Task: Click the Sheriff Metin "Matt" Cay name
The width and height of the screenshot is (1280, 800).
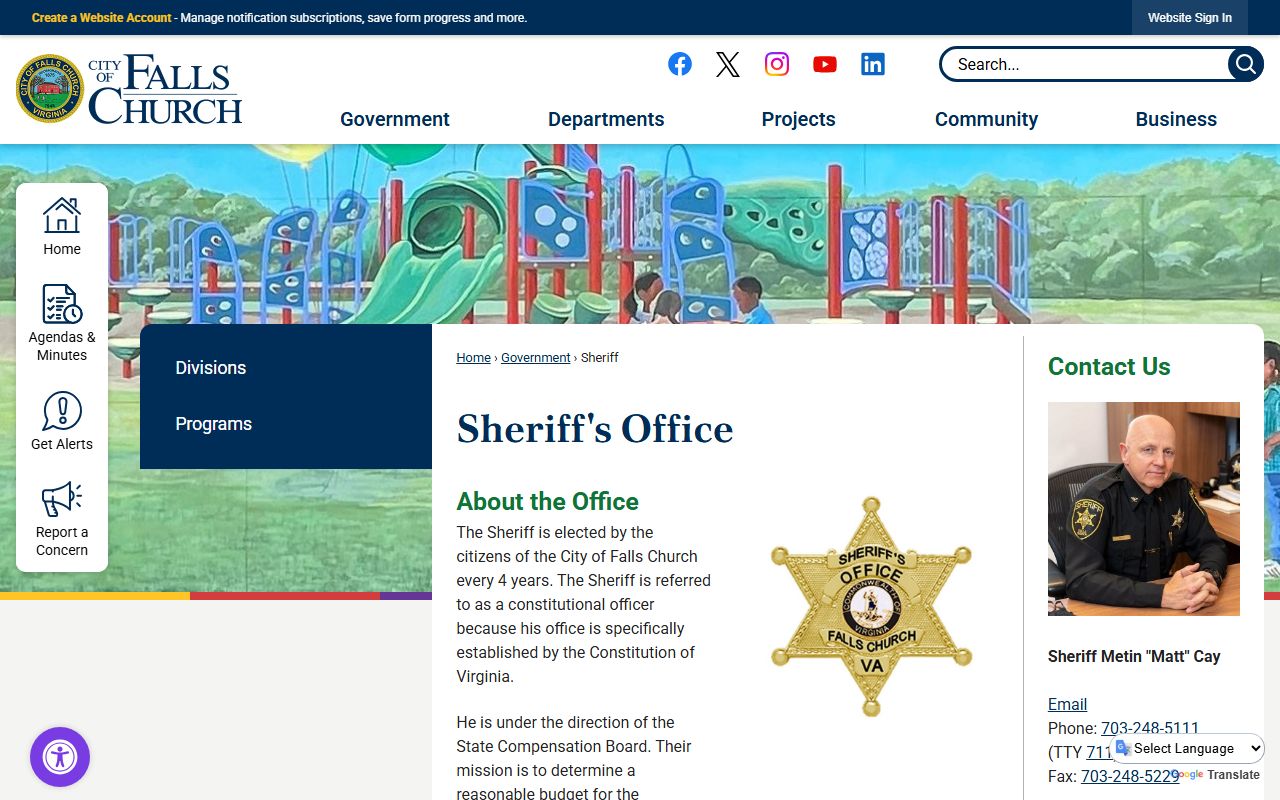Action: (1134, 657)
